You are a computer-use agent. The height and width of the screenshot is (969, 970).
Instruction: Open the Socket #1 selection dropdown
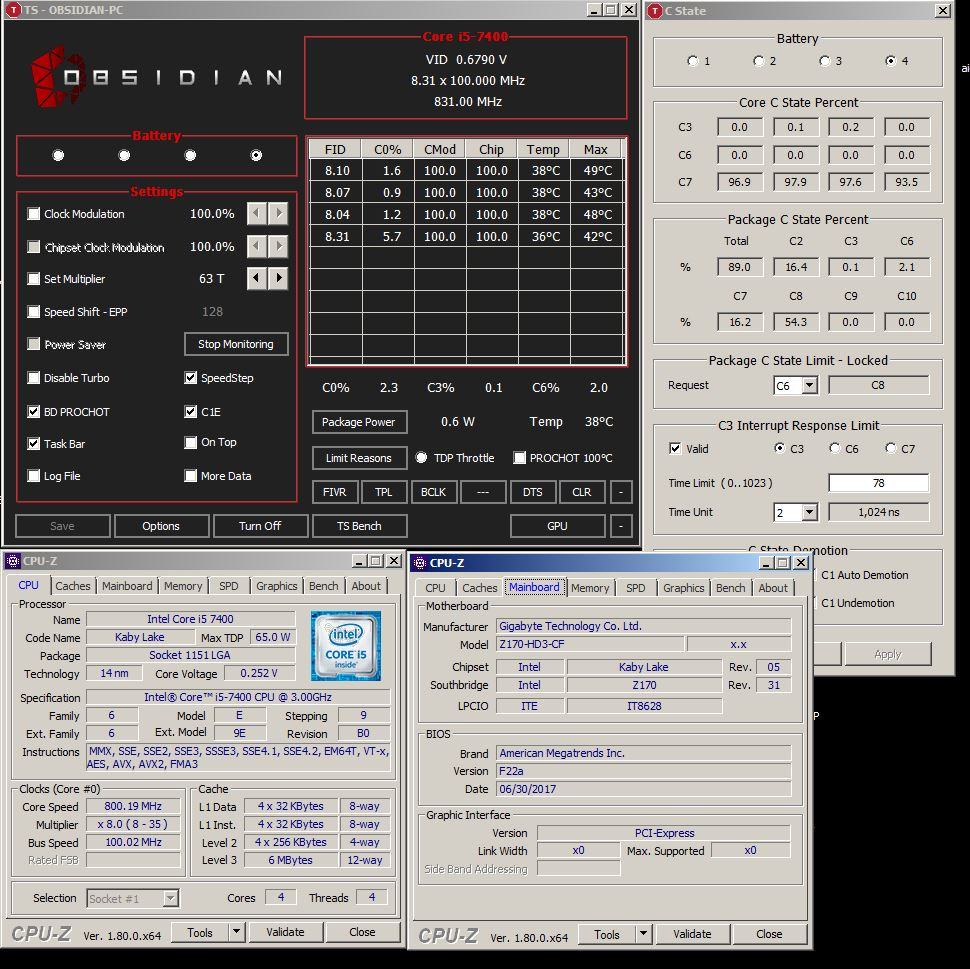pyautogui.click(x=170, y=898)
